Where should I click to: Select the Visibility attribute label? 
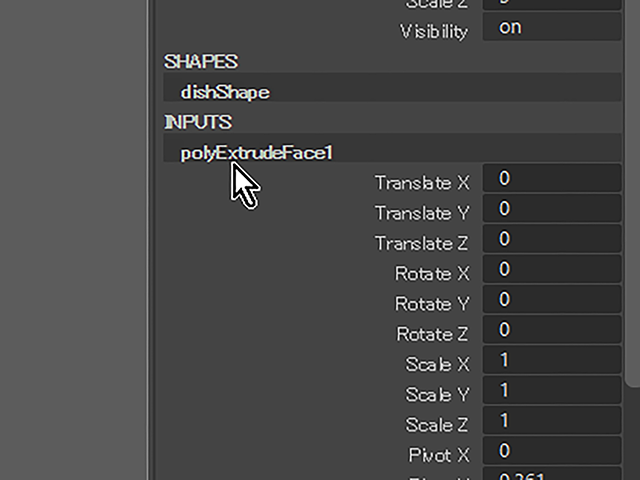(434, 31)
